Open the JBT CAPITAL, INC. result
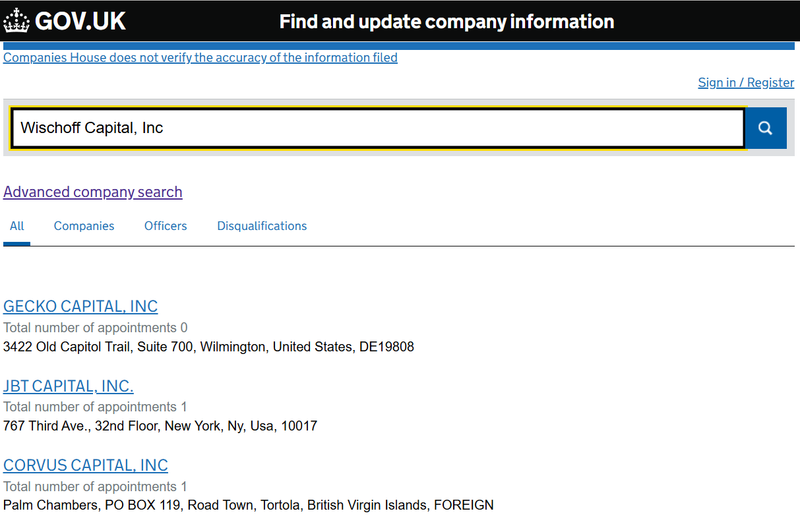Image resolution: width=800 pixels, height=520 pixels. (68, 386)
